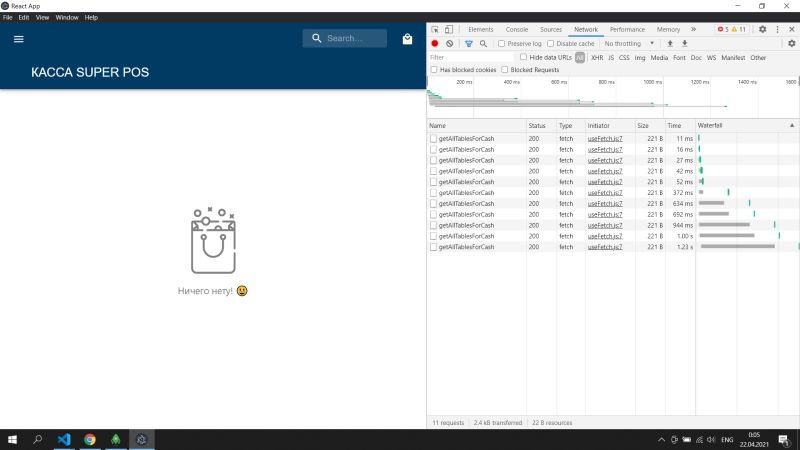This screenshot has height=450, width=800.
Task: Sort requests by Time column header
Action: click(x=680, y=126)
